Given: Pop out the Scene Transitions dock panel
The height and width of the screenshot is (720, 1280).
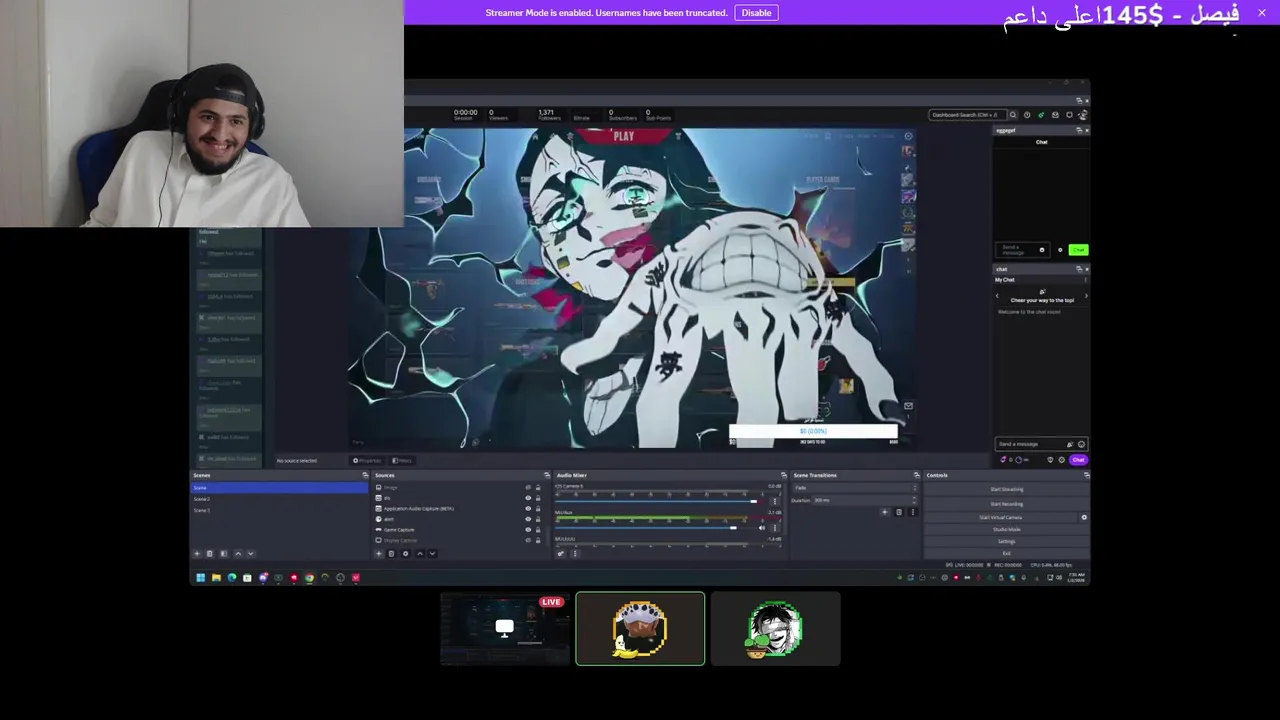Looking at the screenshot, I should coord(916,475).
